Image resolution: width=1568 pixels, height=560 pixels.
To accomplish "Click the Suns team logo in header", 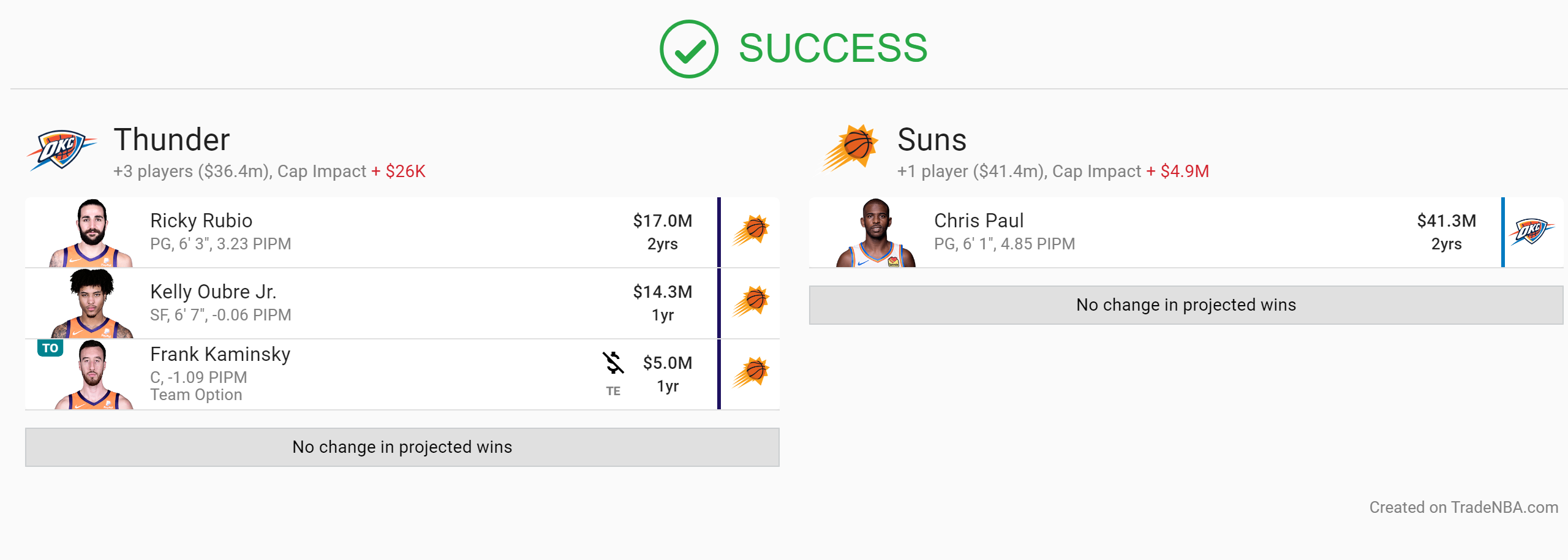I will tap(850, 148).
